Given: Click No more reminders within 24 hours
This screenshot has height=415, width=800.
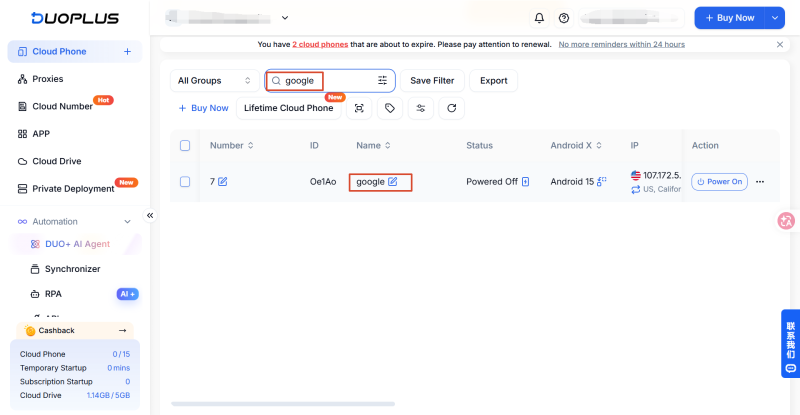Looking at the screenshot, I should pyautogui.click(x=621, y=44).
